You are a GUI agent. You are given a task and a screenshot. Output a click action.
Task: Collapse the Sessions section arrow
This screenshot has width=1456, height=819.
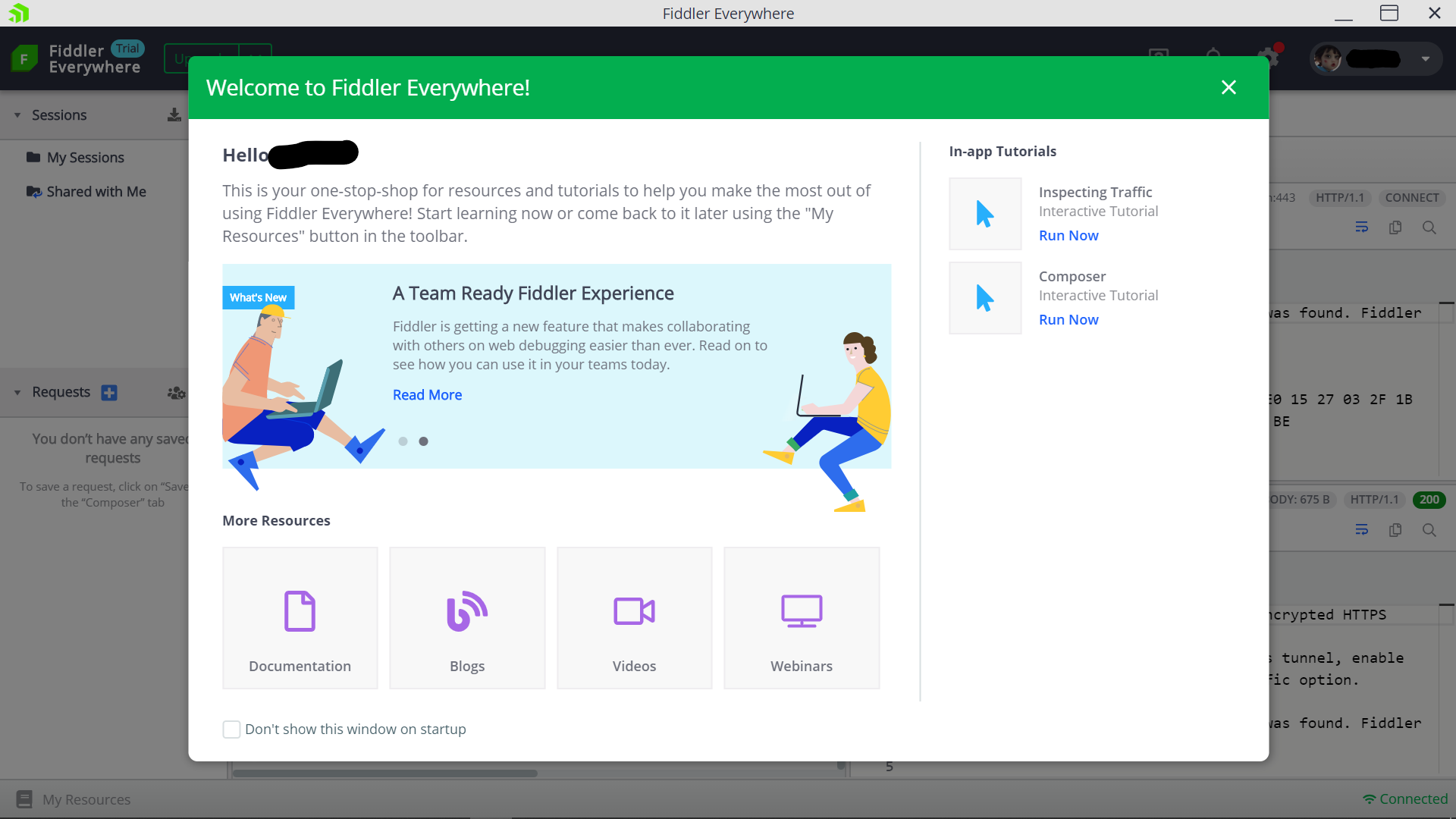tap(17, 115)
